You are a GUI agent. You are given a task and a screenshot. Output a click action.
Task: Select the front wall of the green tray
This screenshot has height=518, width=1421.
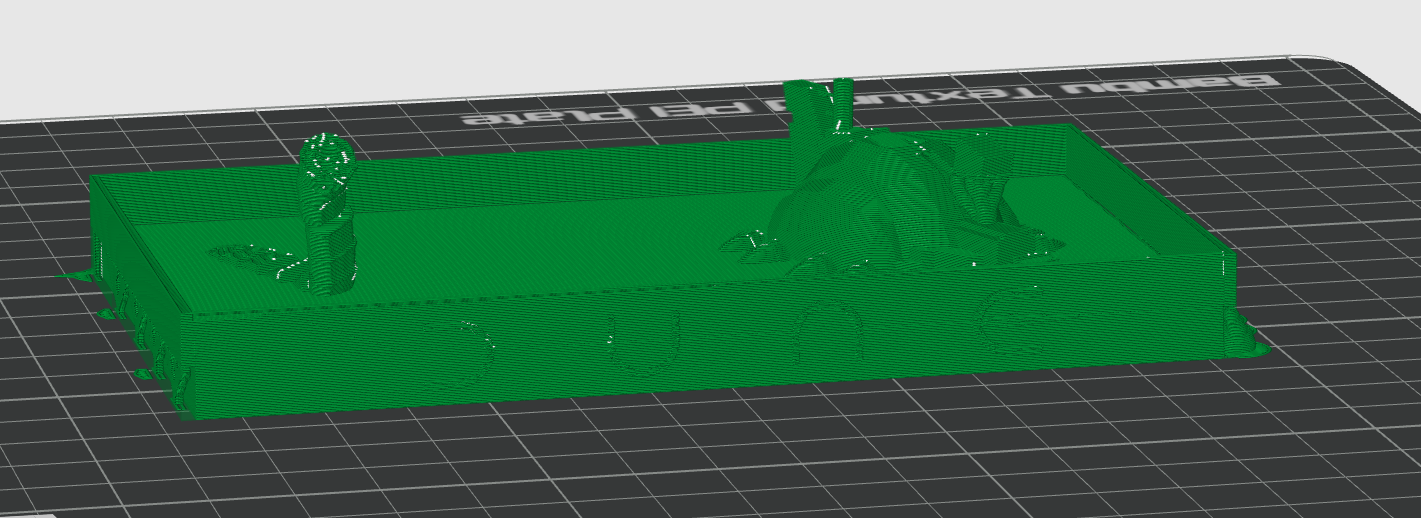(700, 340)
